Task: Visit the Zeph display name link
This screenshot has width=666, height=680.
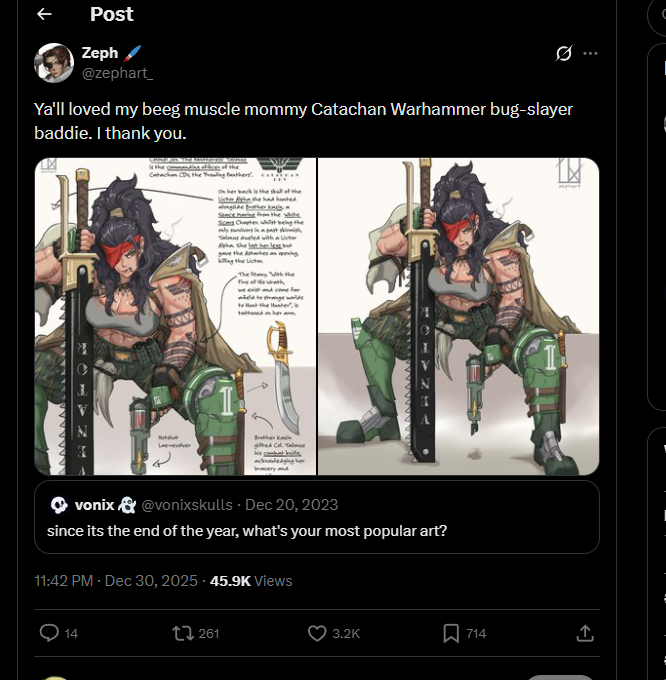Action: tap(100, 53)
